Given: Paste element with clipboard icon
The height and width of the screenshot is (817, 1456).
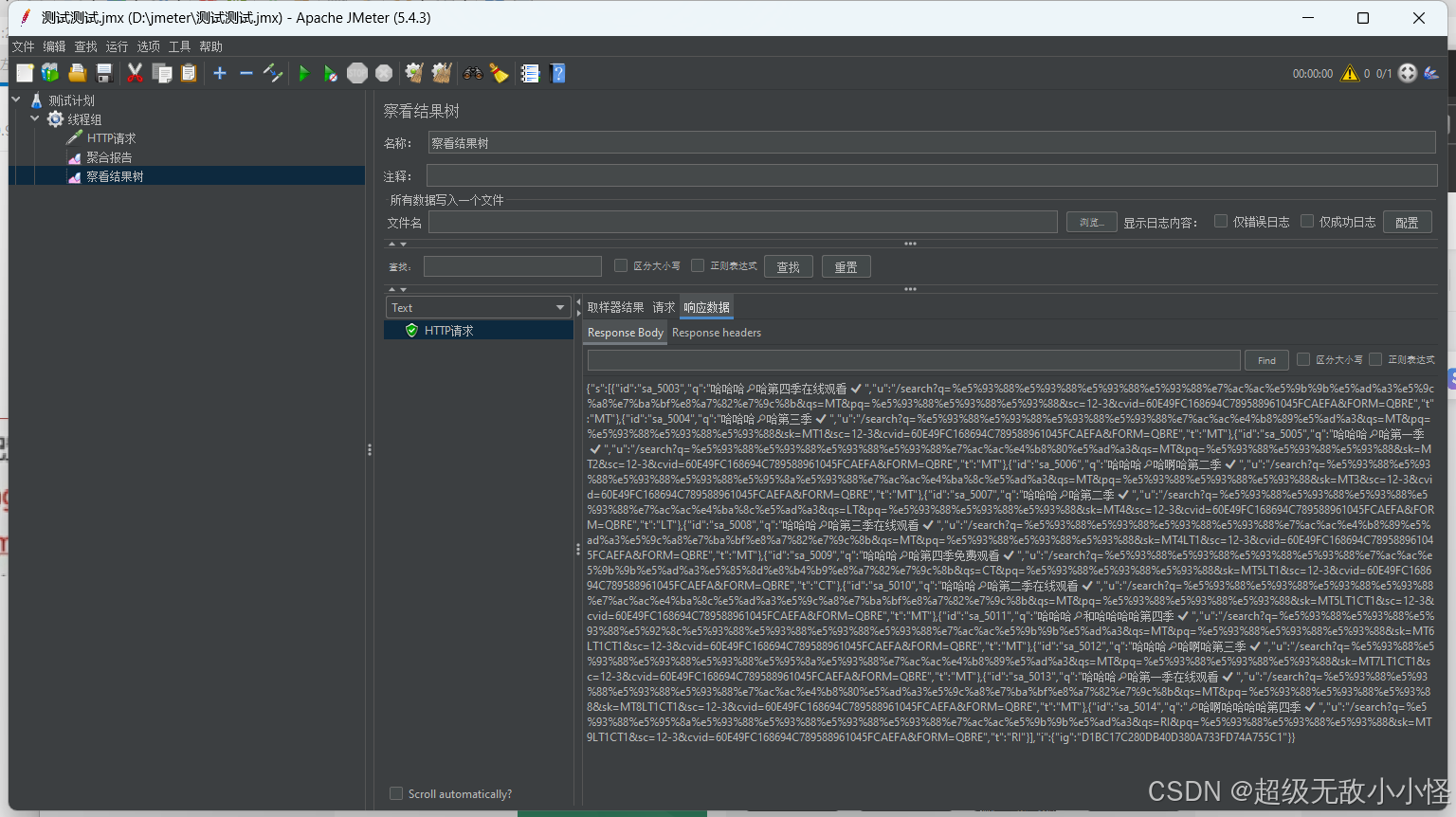Looking at the screenshot, I should pyautogui.click(x=189, y=73).
